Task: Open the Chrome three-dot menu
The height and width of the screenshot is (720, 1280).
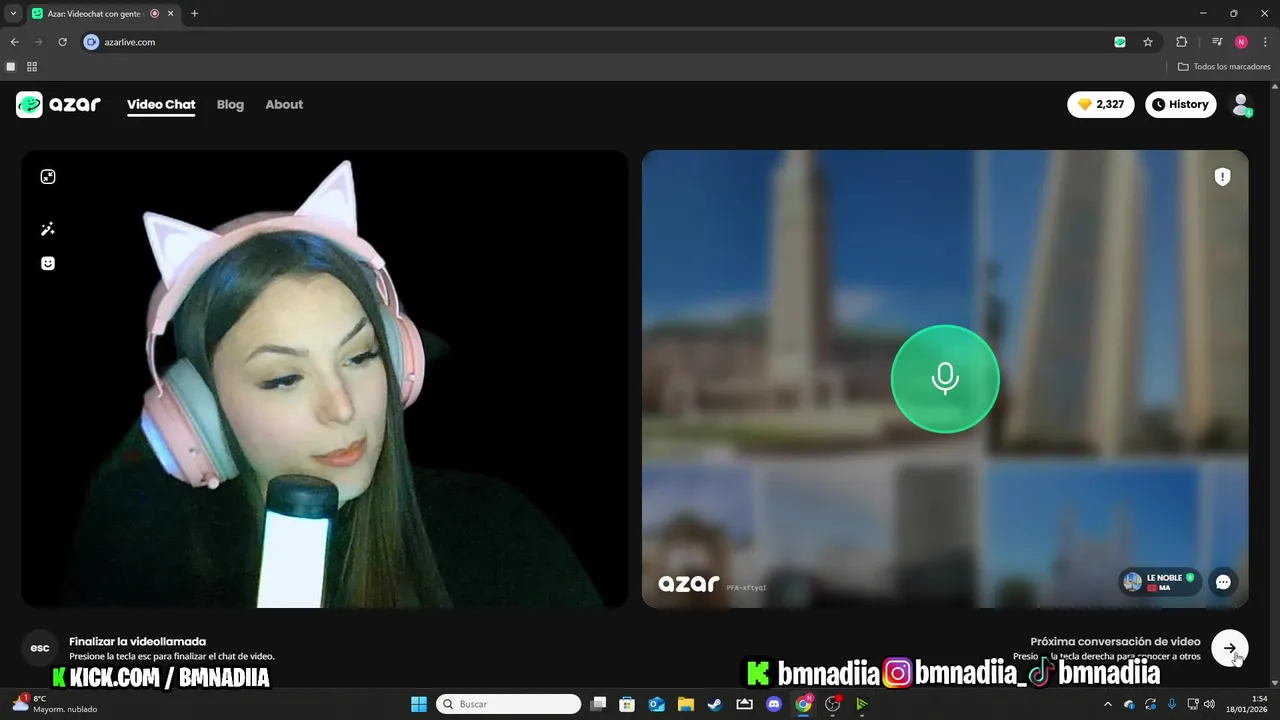Action: pos(1265,42)
